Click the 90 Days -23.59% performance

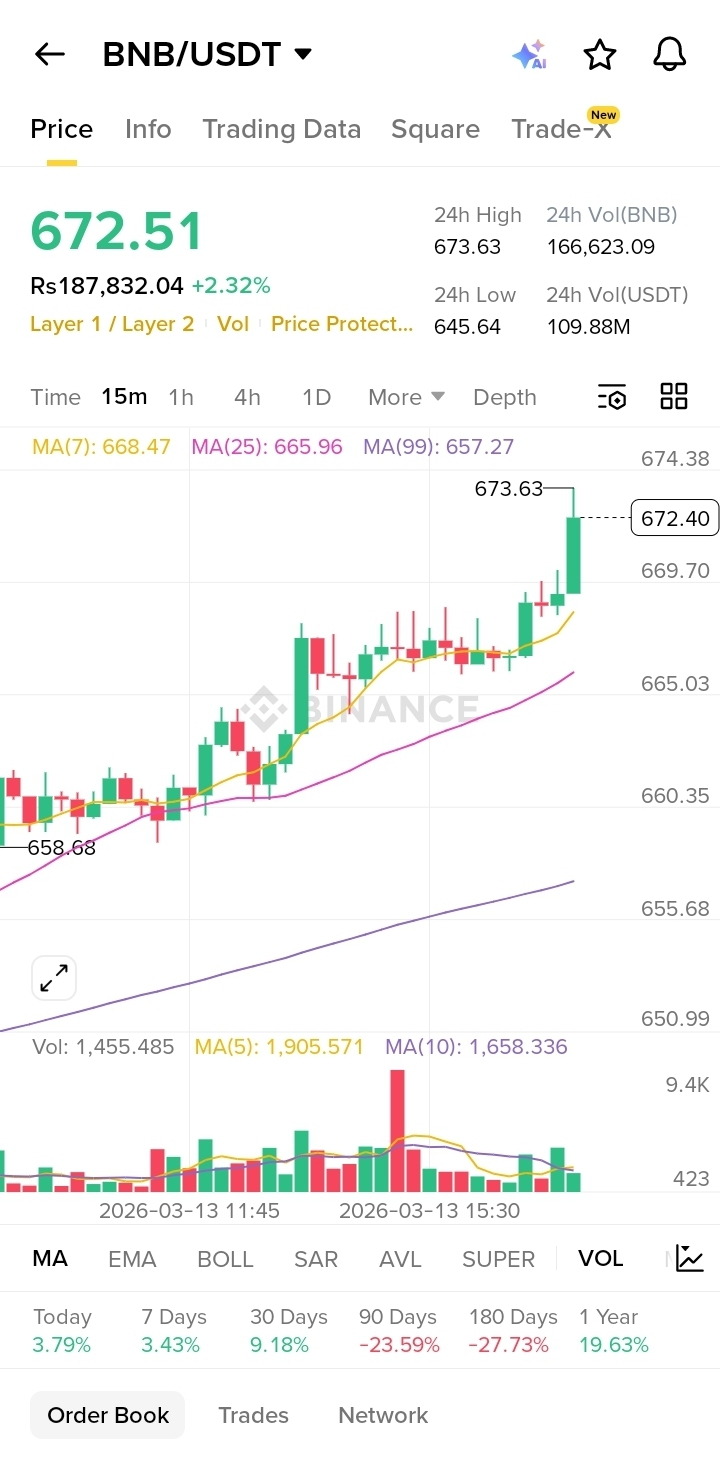click(399, 1331)
